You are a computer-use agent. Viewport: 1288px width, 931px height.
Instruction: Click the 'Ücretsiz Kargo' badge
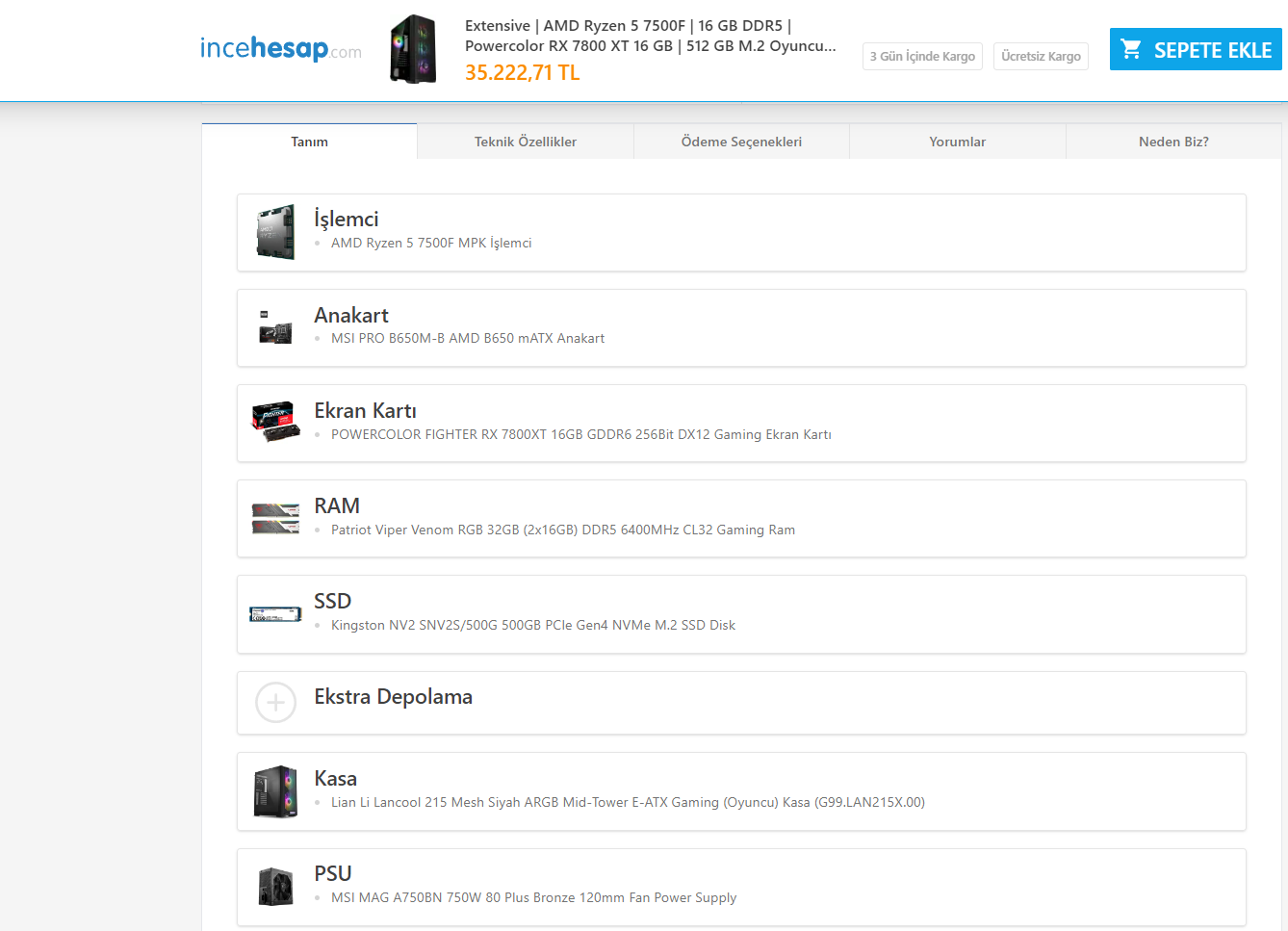click(1041, 56)
